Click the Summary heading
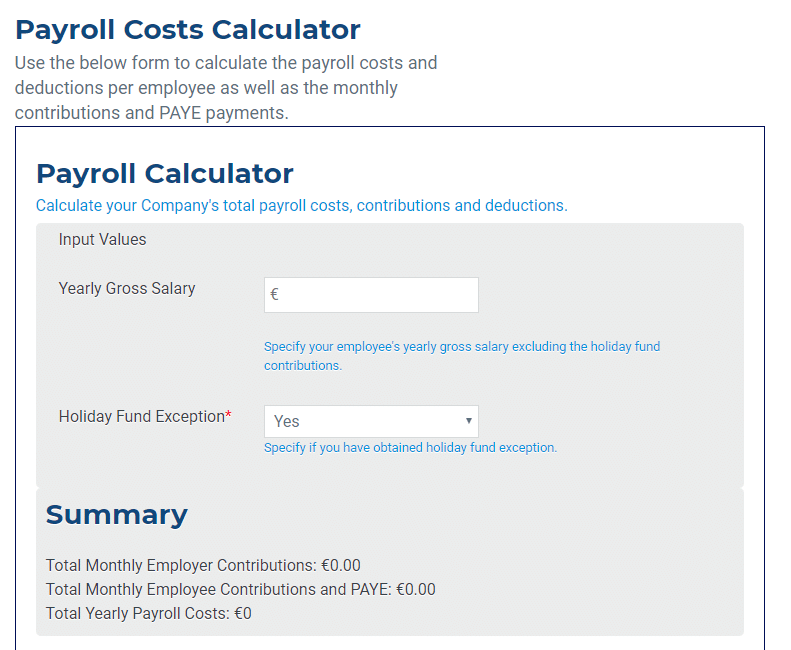This screenshot has height=650, width=791. [117, 515]
